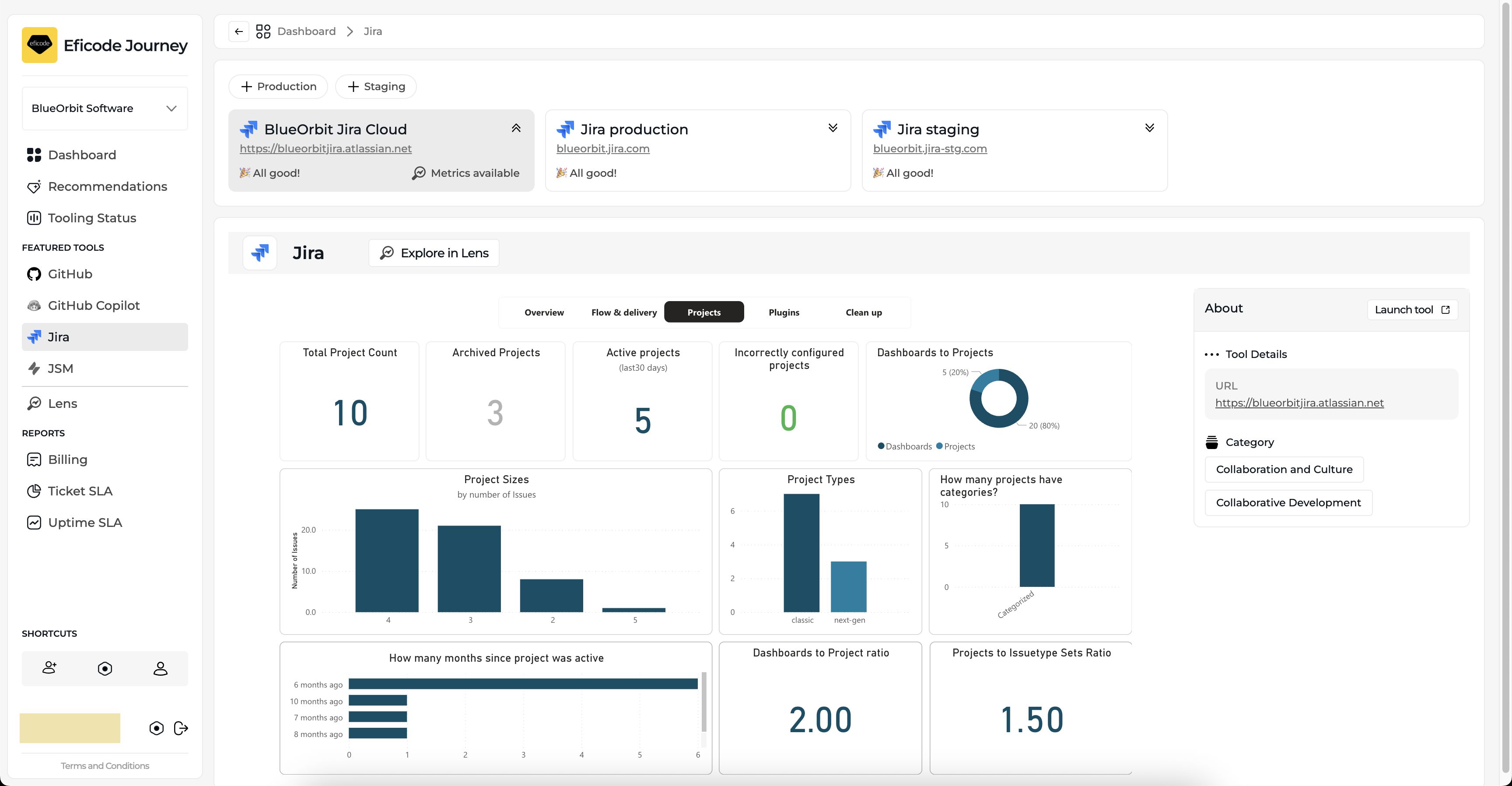
Task: Open the GitHub Copilot tool page
Action: 93,305
